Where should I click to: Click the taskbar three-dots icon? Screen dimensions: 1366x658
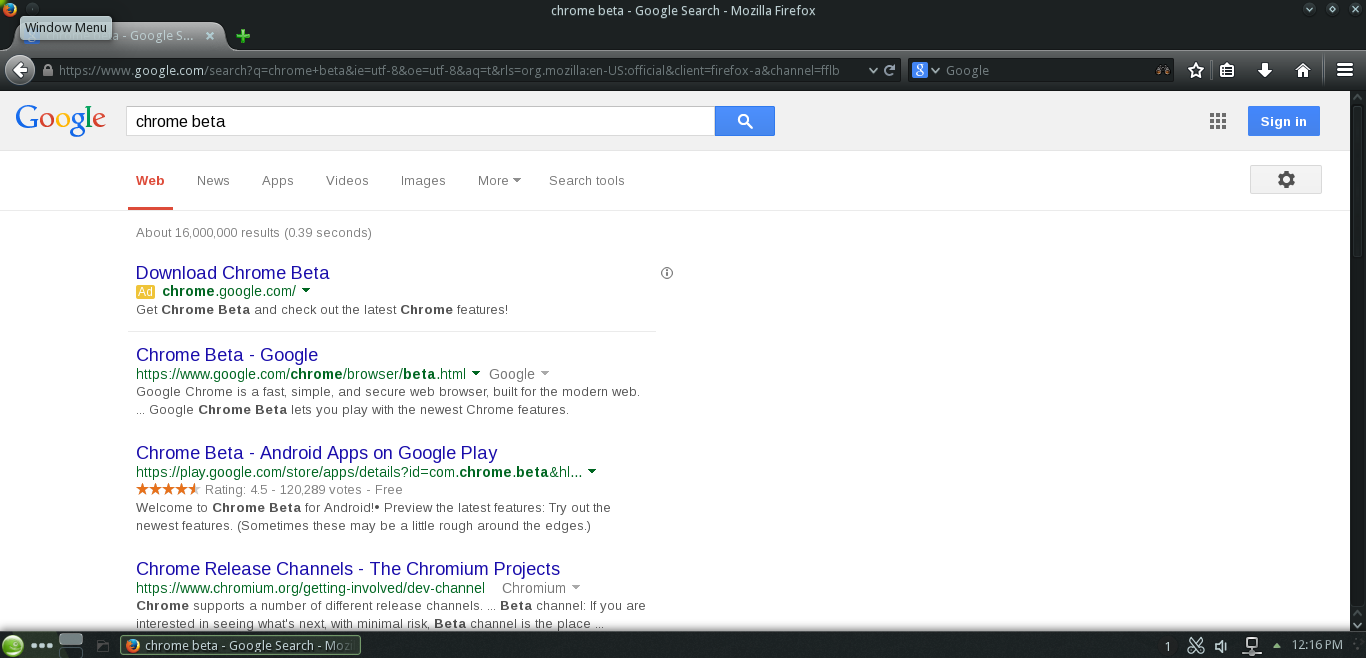tap(42, 646)
